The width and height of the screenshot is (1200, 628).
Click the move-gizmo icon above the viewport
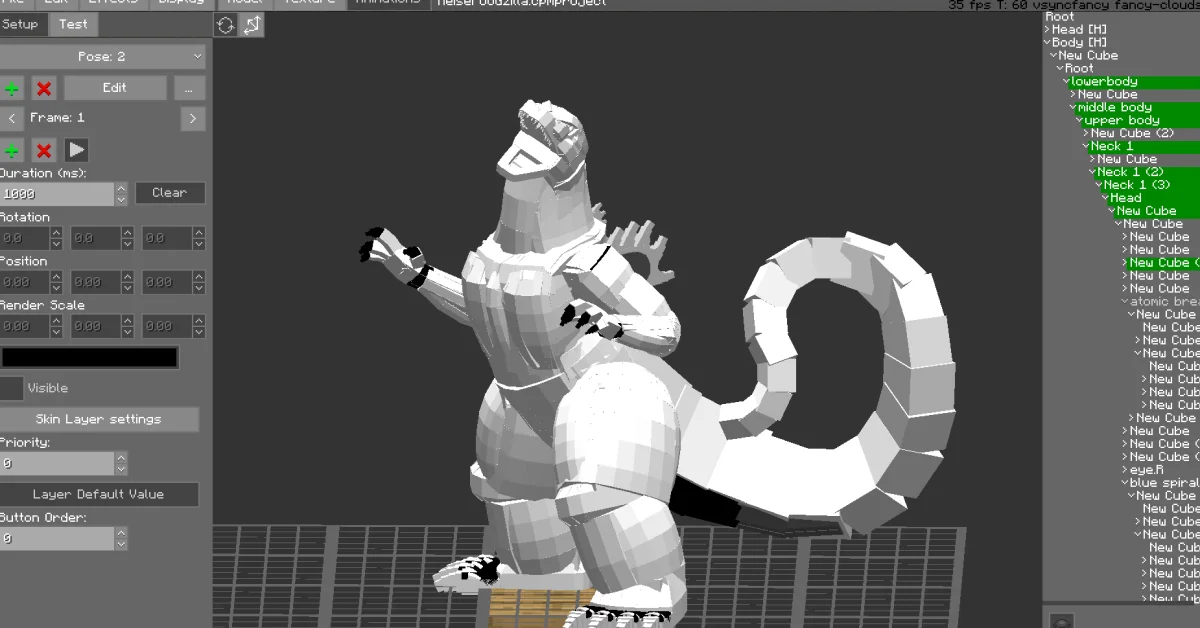[252, 26]
